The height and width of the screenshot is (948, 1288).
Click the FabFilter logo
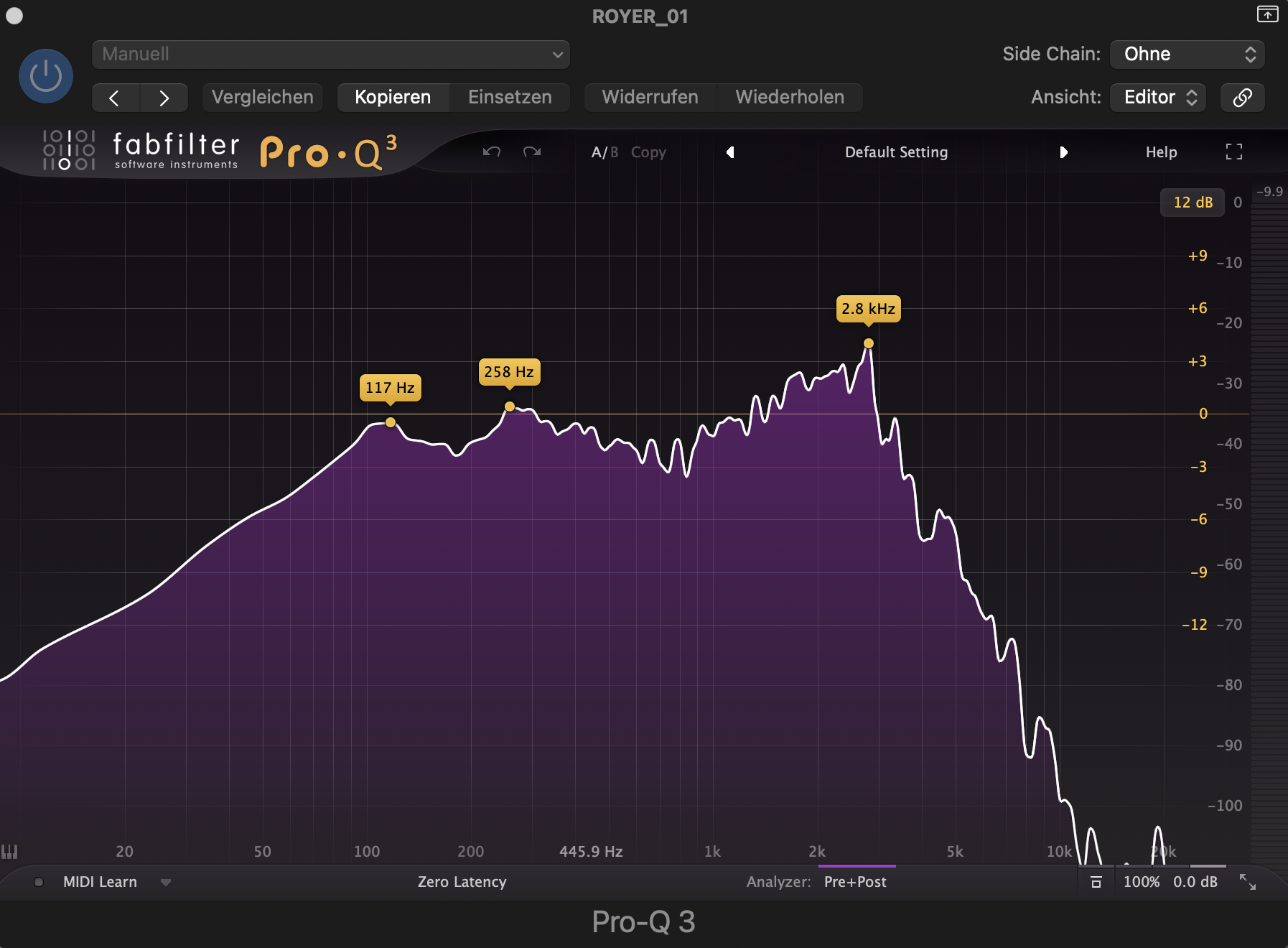(141, 151)
